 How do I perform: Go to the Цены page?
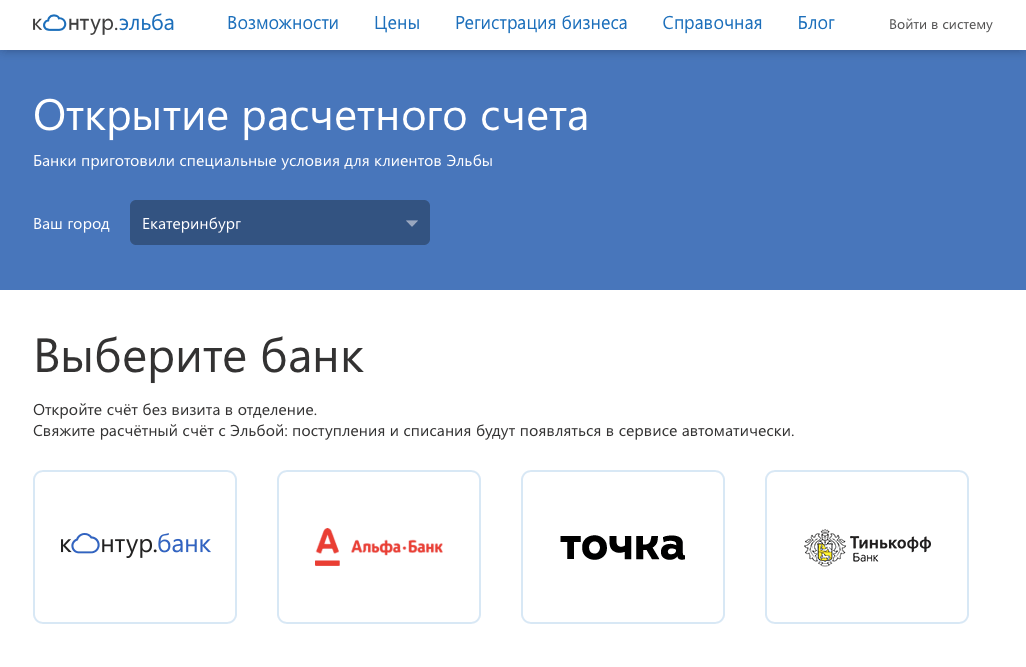click(x=397, y=24)
